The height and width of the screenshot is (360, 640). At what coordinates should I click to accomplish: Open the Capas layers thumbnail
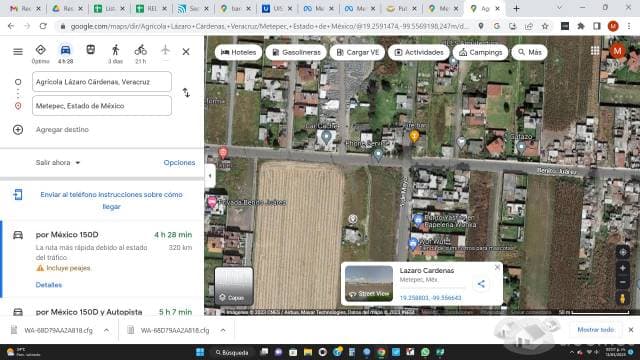pyautogui.click(x=234, y=286)
